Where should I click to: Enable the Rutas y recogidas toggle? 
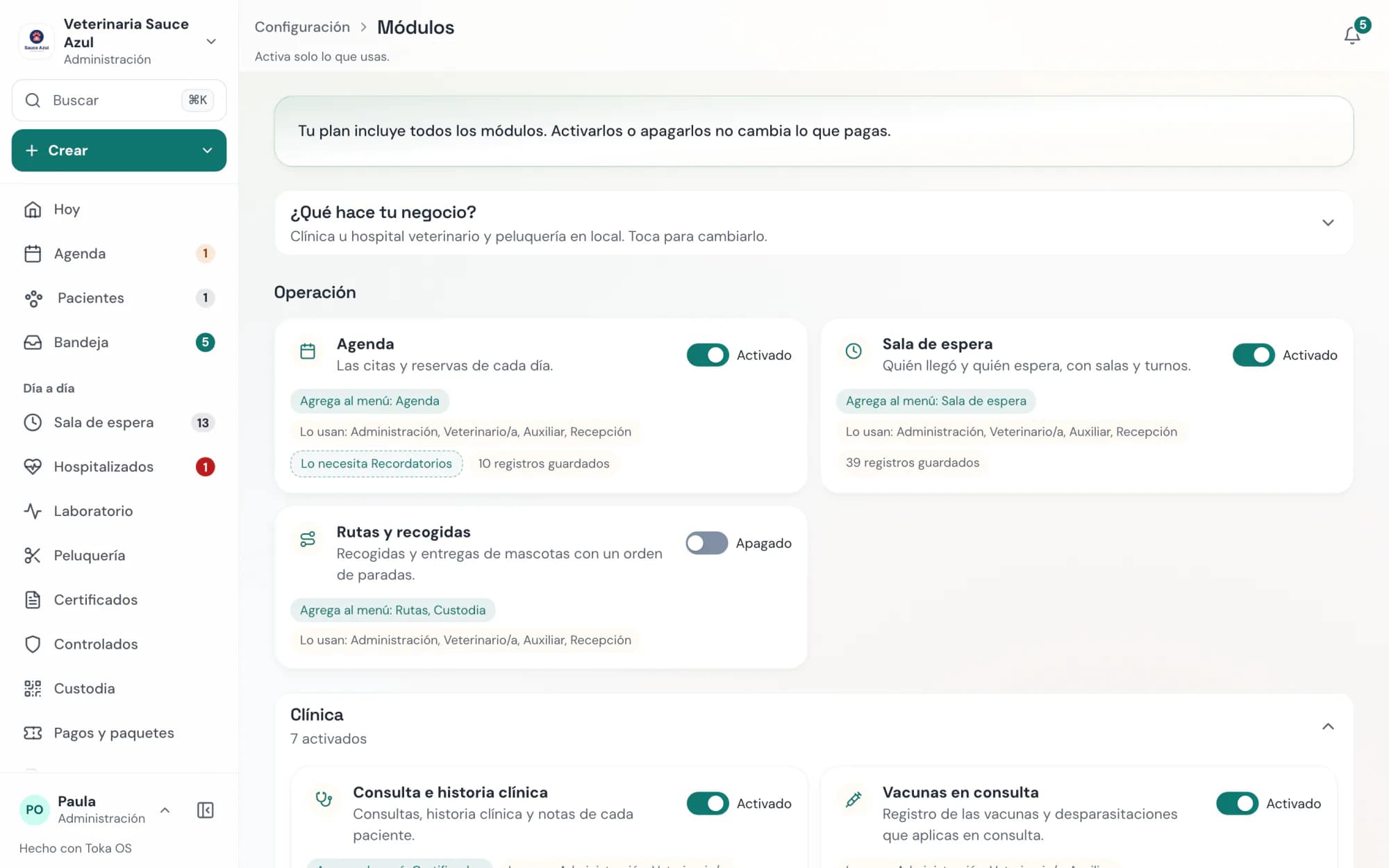(x=707, y=543)
